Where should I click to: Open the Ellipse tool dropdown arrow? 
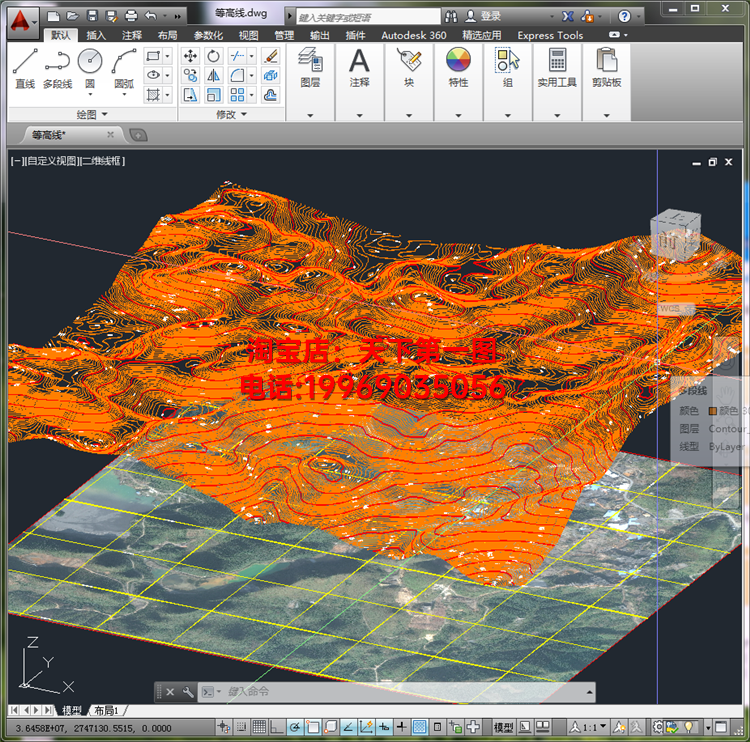(x=167, y=75)
